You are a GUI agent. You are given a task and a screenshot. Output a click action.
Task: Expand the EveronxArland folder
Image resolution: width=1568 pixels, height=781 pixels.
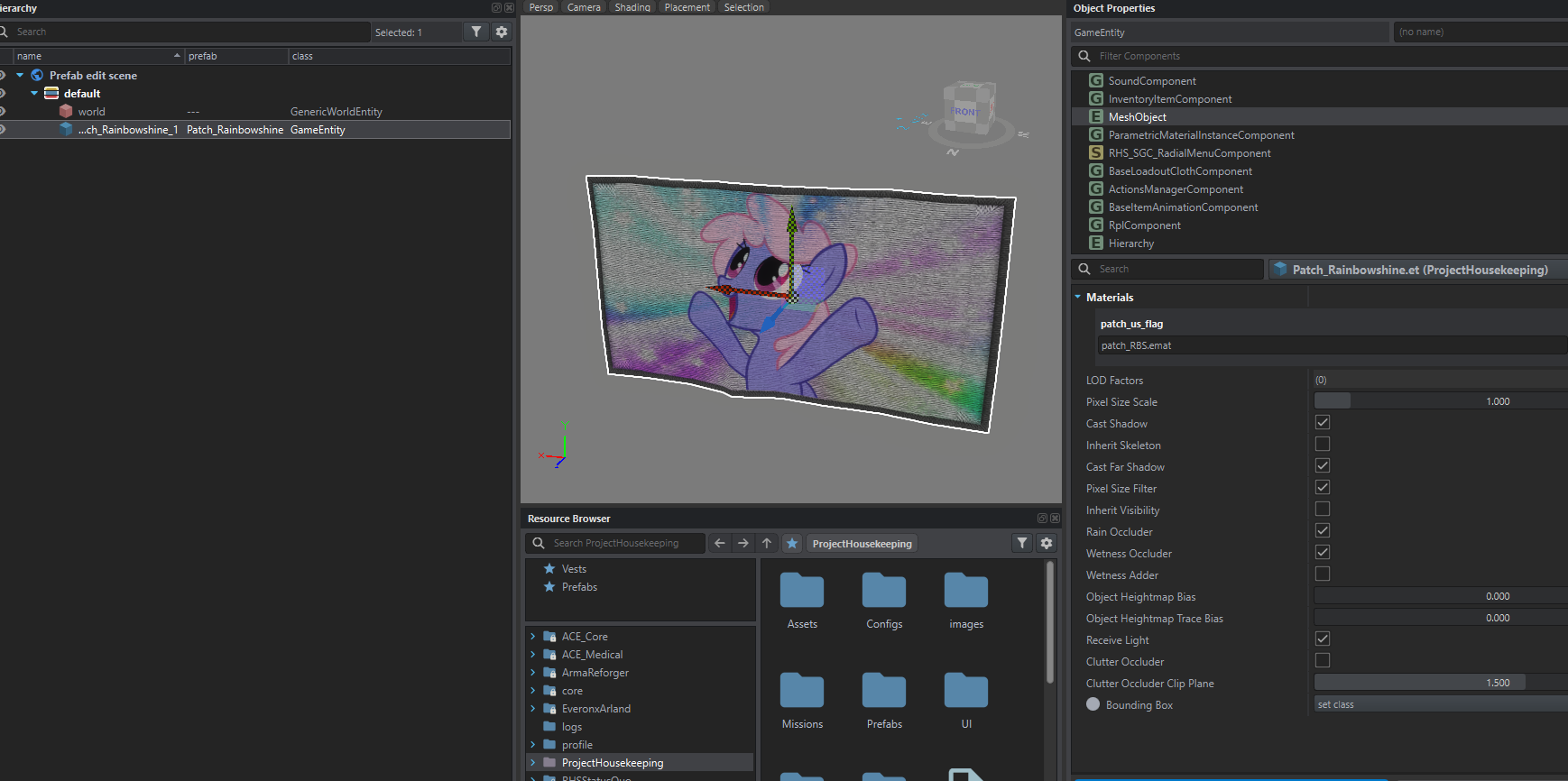[x=532, y=708]
